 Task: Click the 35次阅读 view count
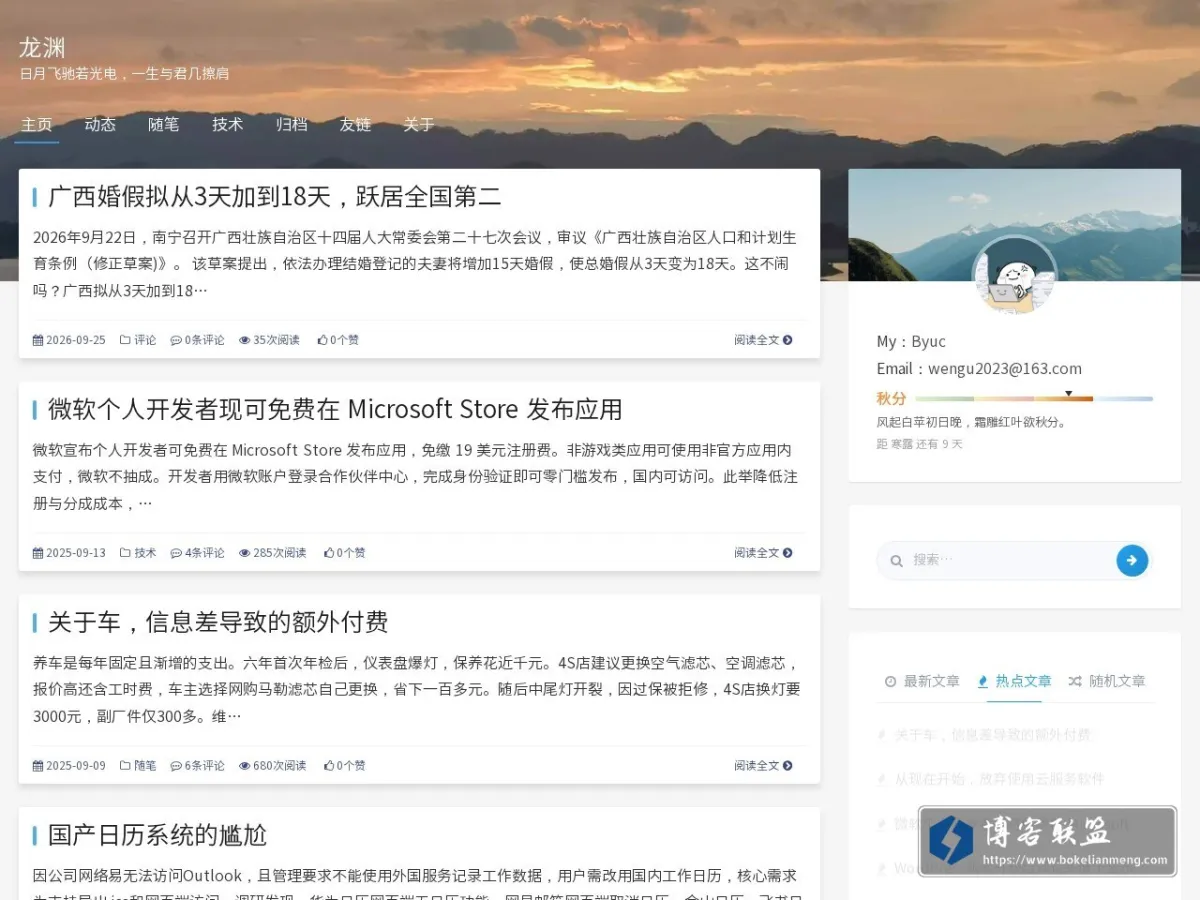point(276,340)
